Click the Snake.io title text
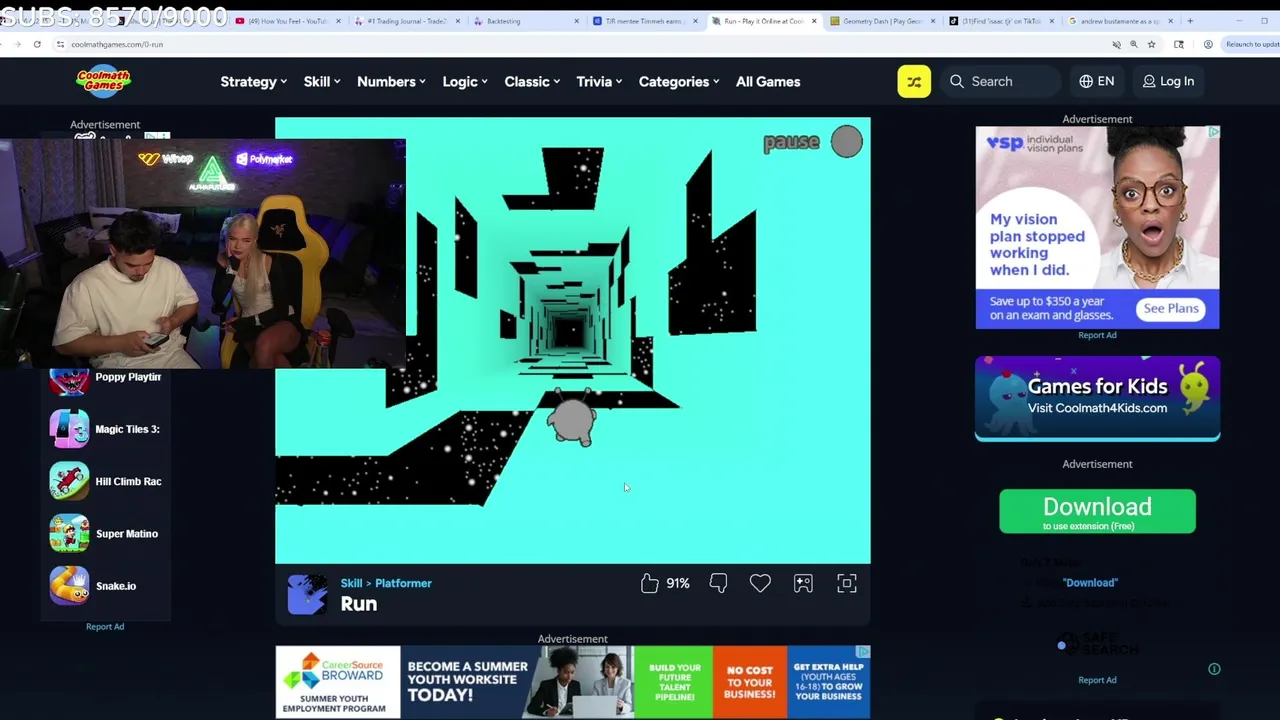The image size is (1280, 720). click(116, 586)
